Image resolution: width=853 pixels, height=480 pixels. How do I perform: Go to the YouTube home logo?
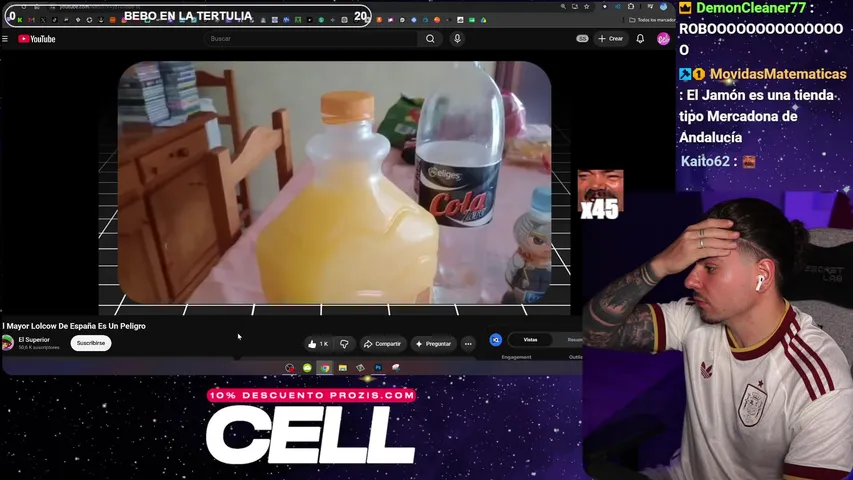point(37,39)
